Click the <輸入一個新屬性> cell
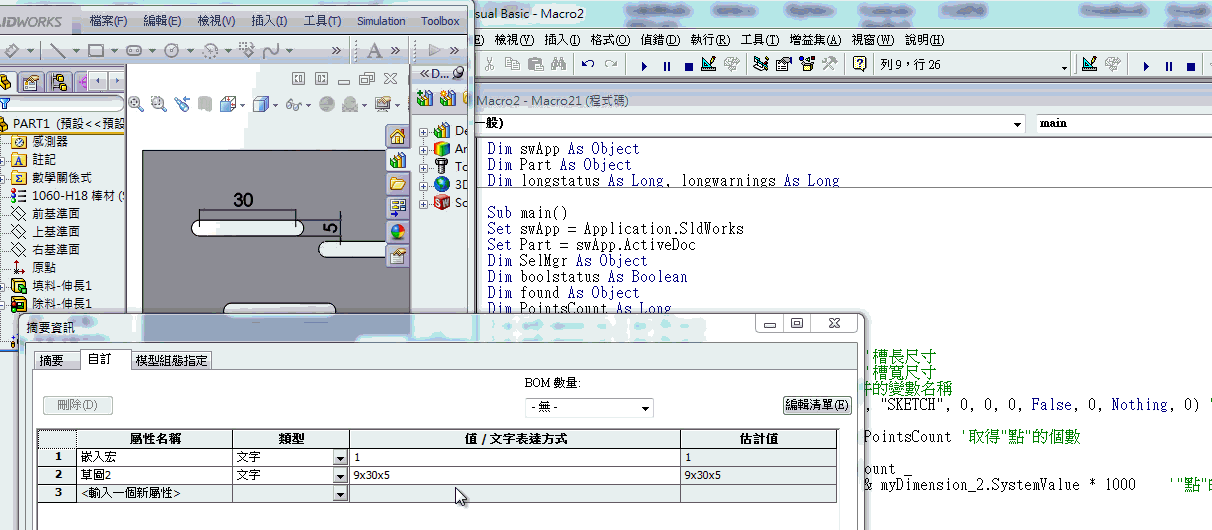The width and height of the screenshot is (1212, 530). 154,493
